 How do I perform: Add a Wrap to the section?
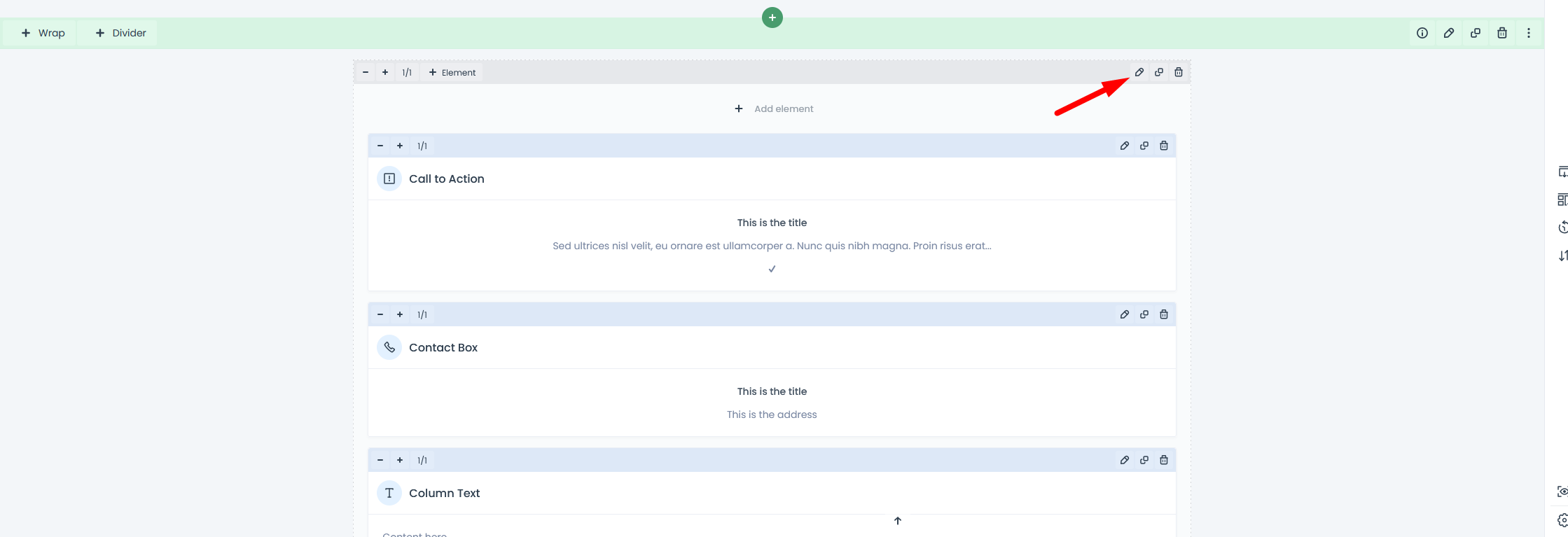[x=43, y=33]
